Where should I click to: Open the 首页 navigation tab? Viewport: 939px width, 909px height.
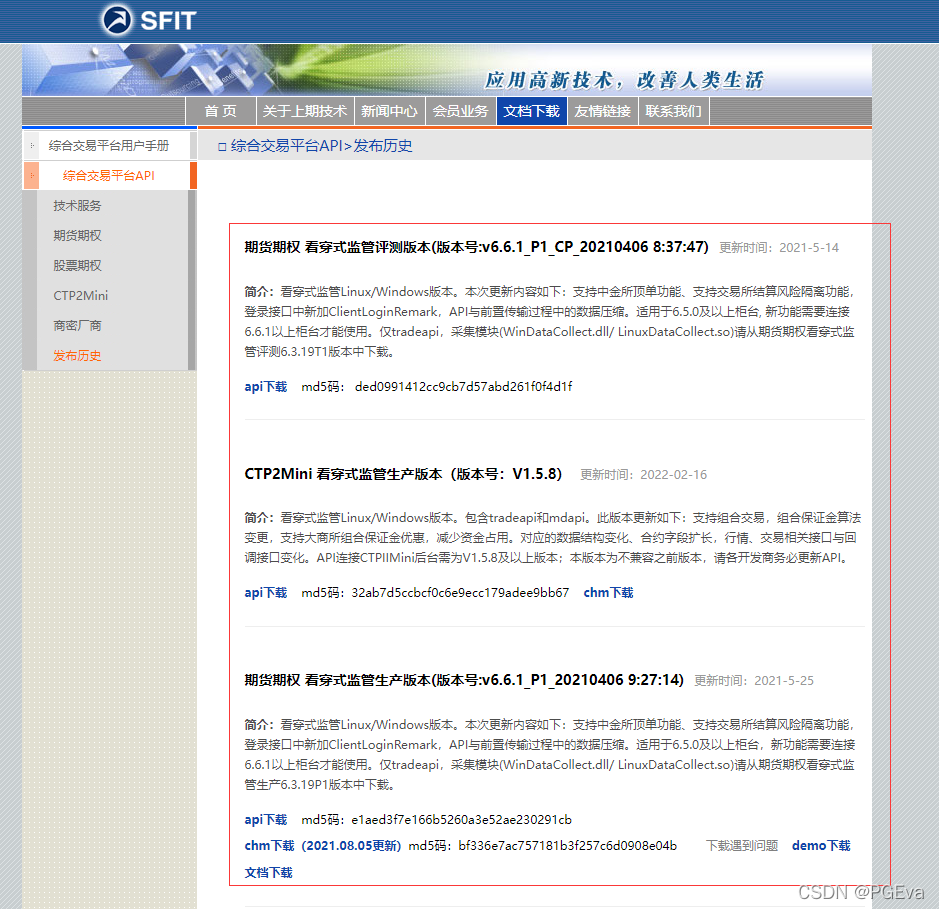pyautogui.click(x=220, y=111)
